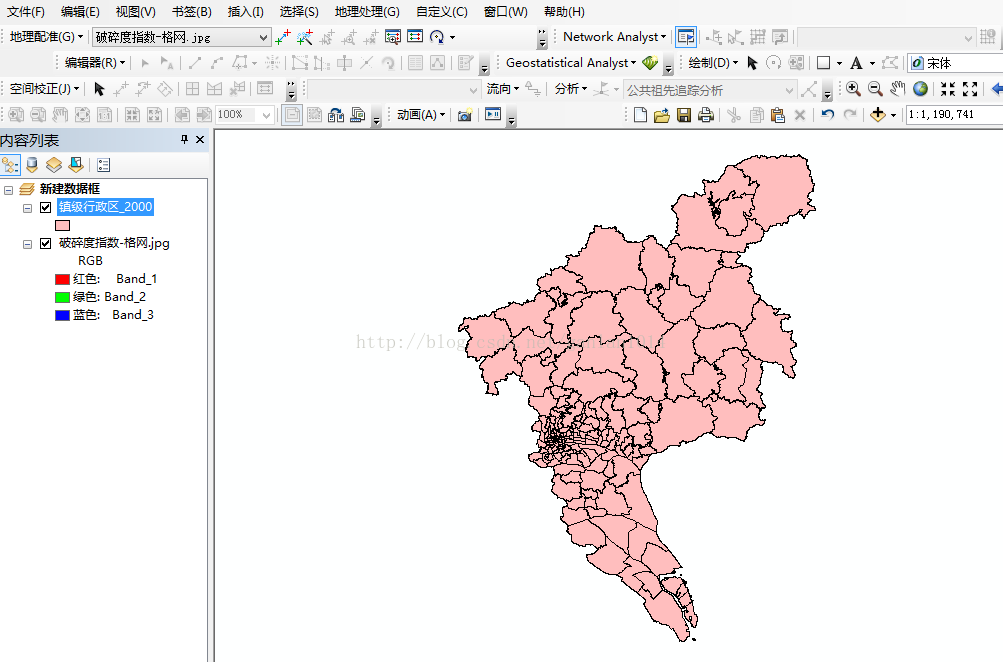Toggle auto-hide pin on 内容列表 panel
The image size is (1003, 662).
tap(184, 140)
